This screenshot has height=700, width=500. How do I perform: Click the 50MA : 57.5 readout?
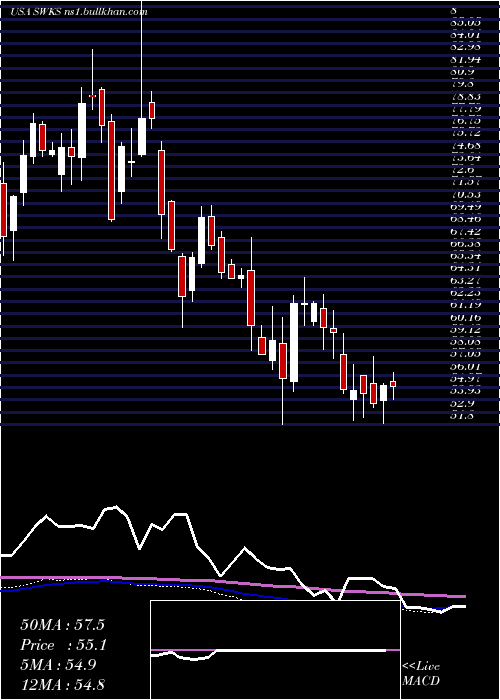(62, 625)
